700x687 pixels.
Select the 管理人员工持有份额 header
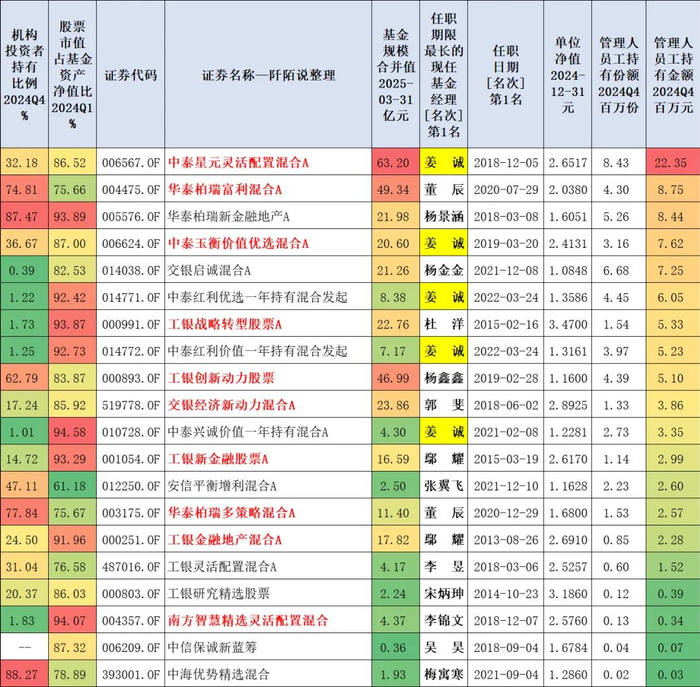click(x=619, y=75)
